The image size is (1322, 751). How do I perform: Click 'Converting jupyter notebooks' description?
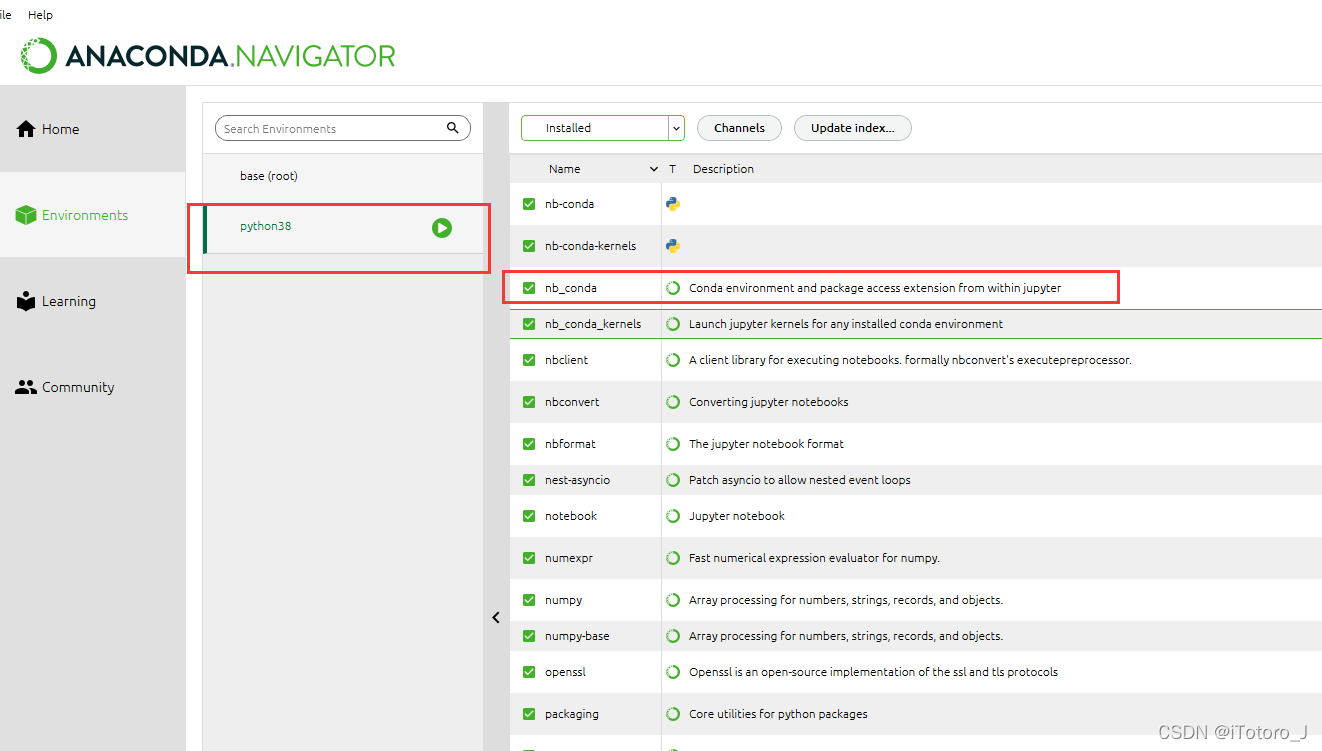point(768,402)
